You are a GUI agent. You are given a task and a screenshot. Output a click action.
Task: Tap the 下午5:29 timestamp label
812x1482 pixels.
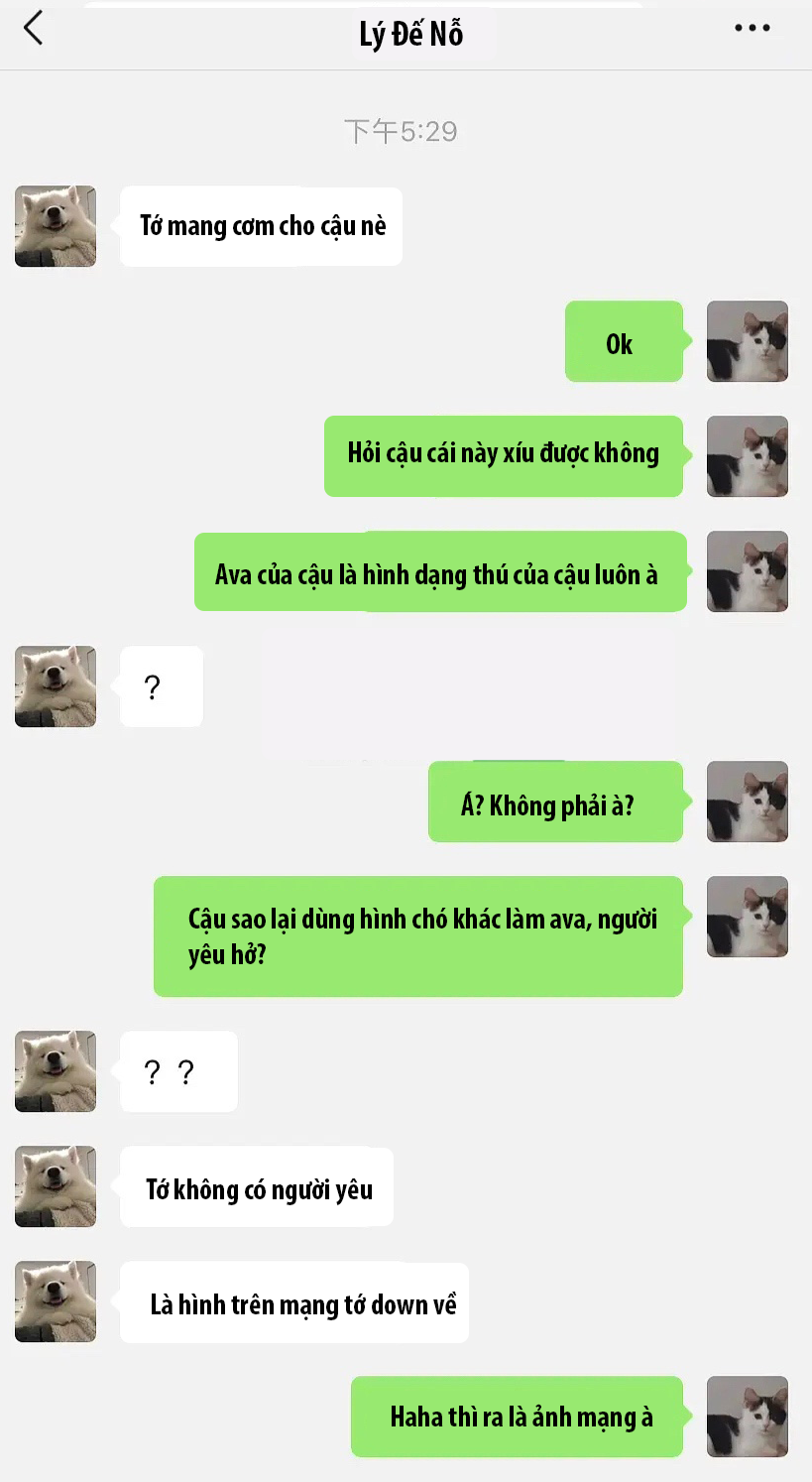[401, 132]
